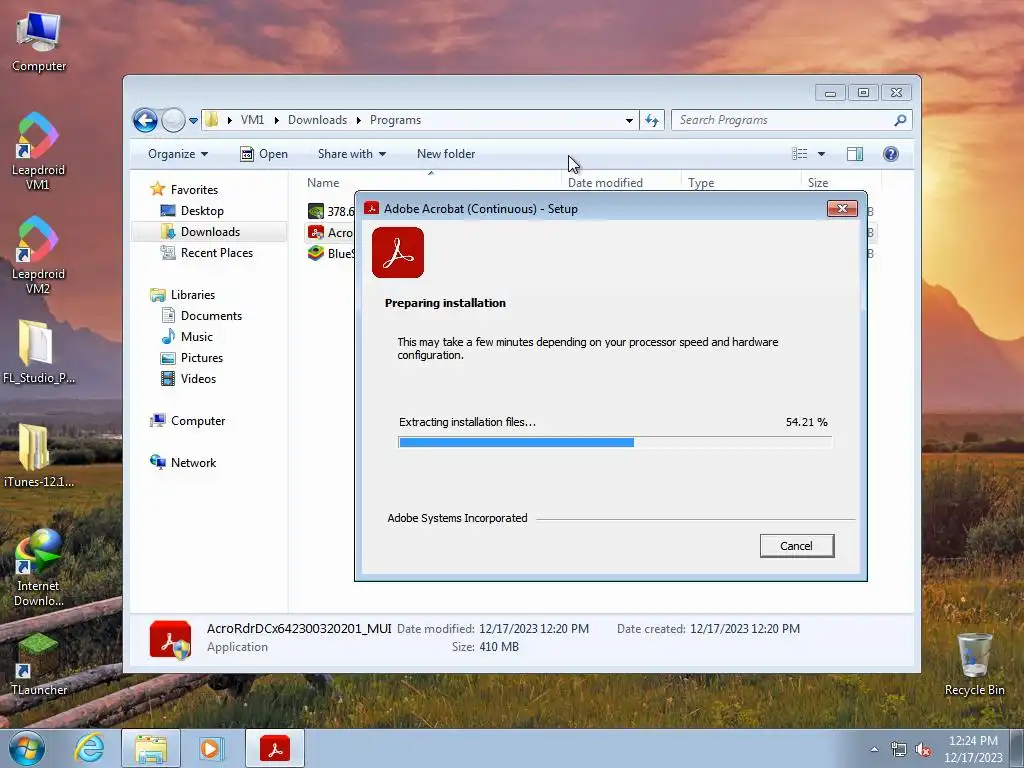This screenshot has width=1024, height=768.
Task: Cancel the Adobe Acrobat installation
Action: pos(797,546)
